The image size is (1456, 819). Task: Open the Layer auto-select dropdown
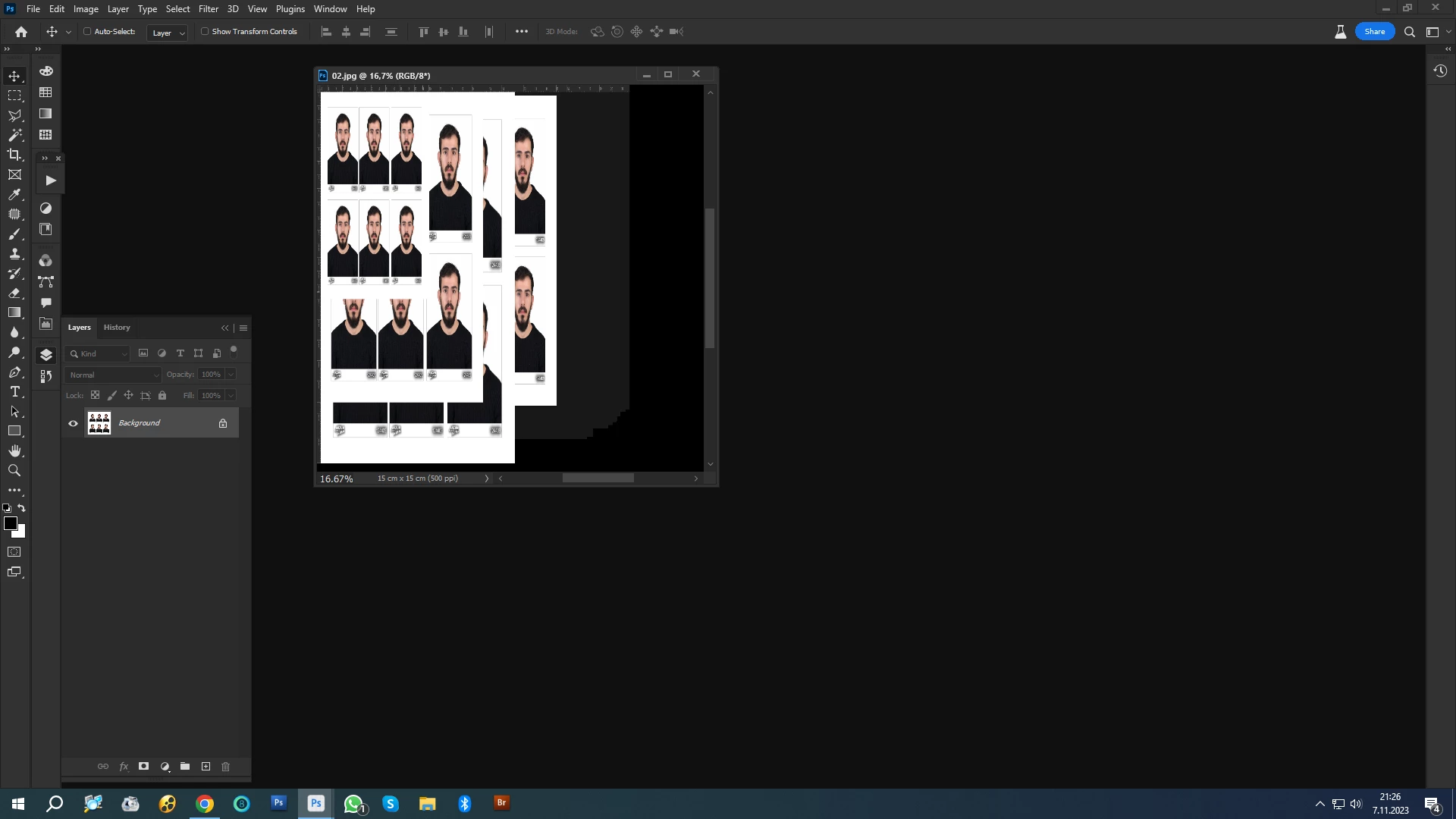(x=168, y=33)
